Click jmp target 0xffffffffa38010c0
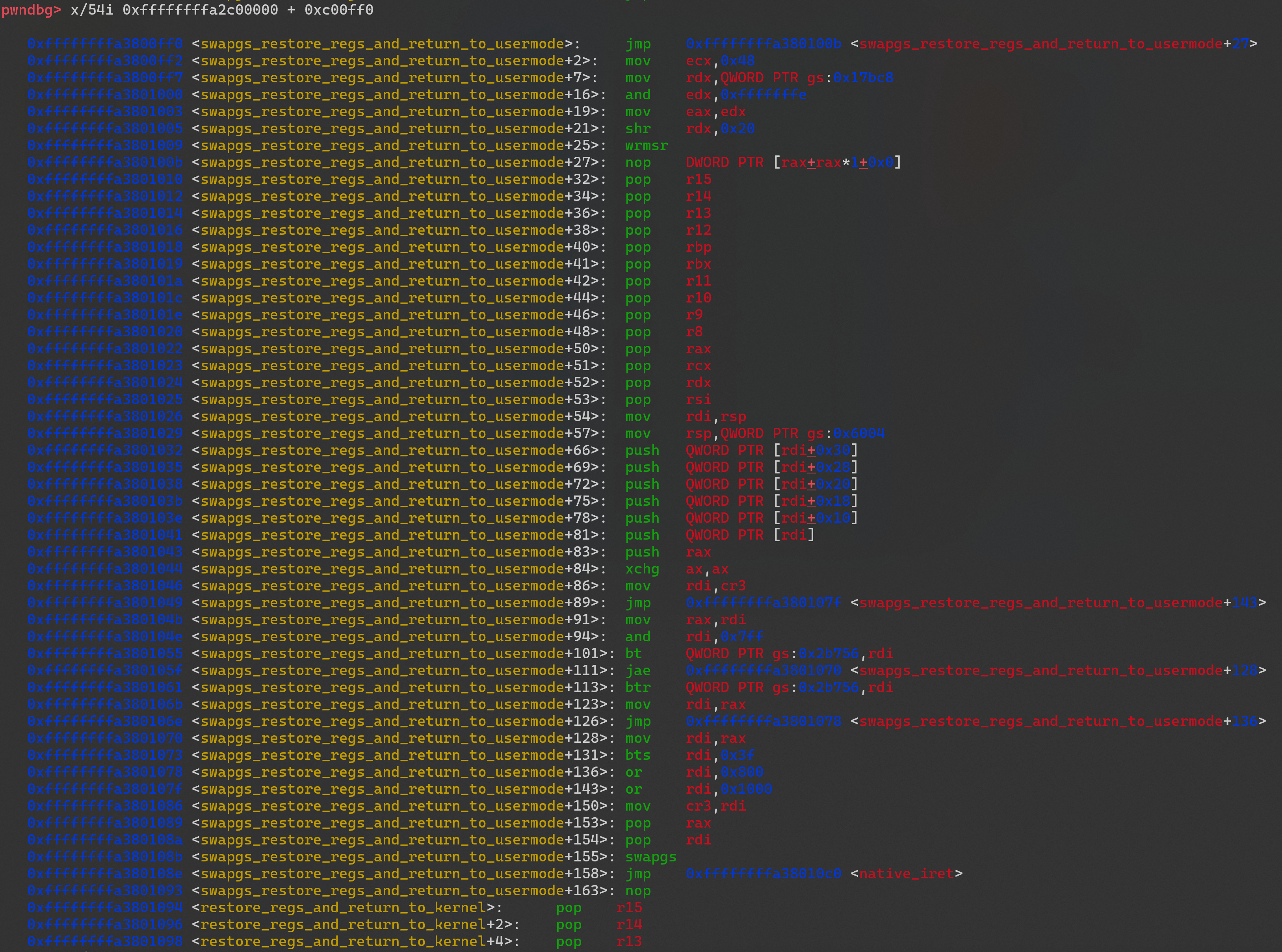This screenshot has height=952, width=1282. 763,874
